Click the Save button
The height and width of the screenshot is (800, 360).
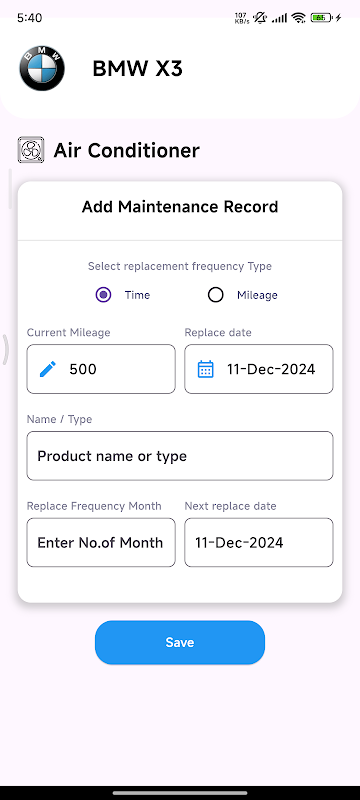click(180, 642)
